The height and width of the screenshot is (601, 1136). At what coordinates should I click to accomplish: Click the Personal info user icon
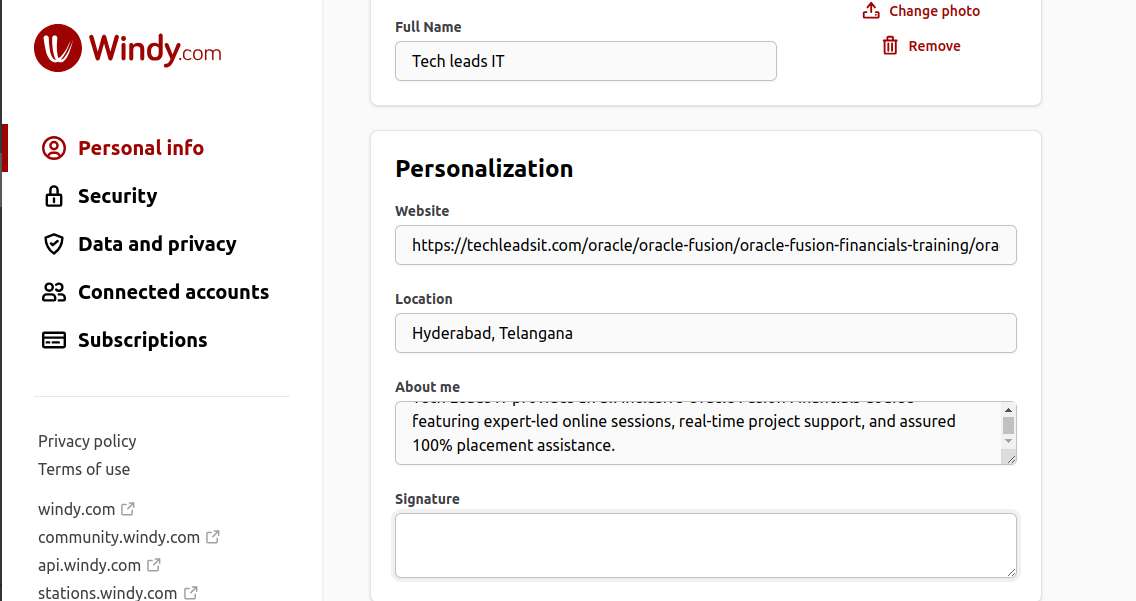pos(53,148)
